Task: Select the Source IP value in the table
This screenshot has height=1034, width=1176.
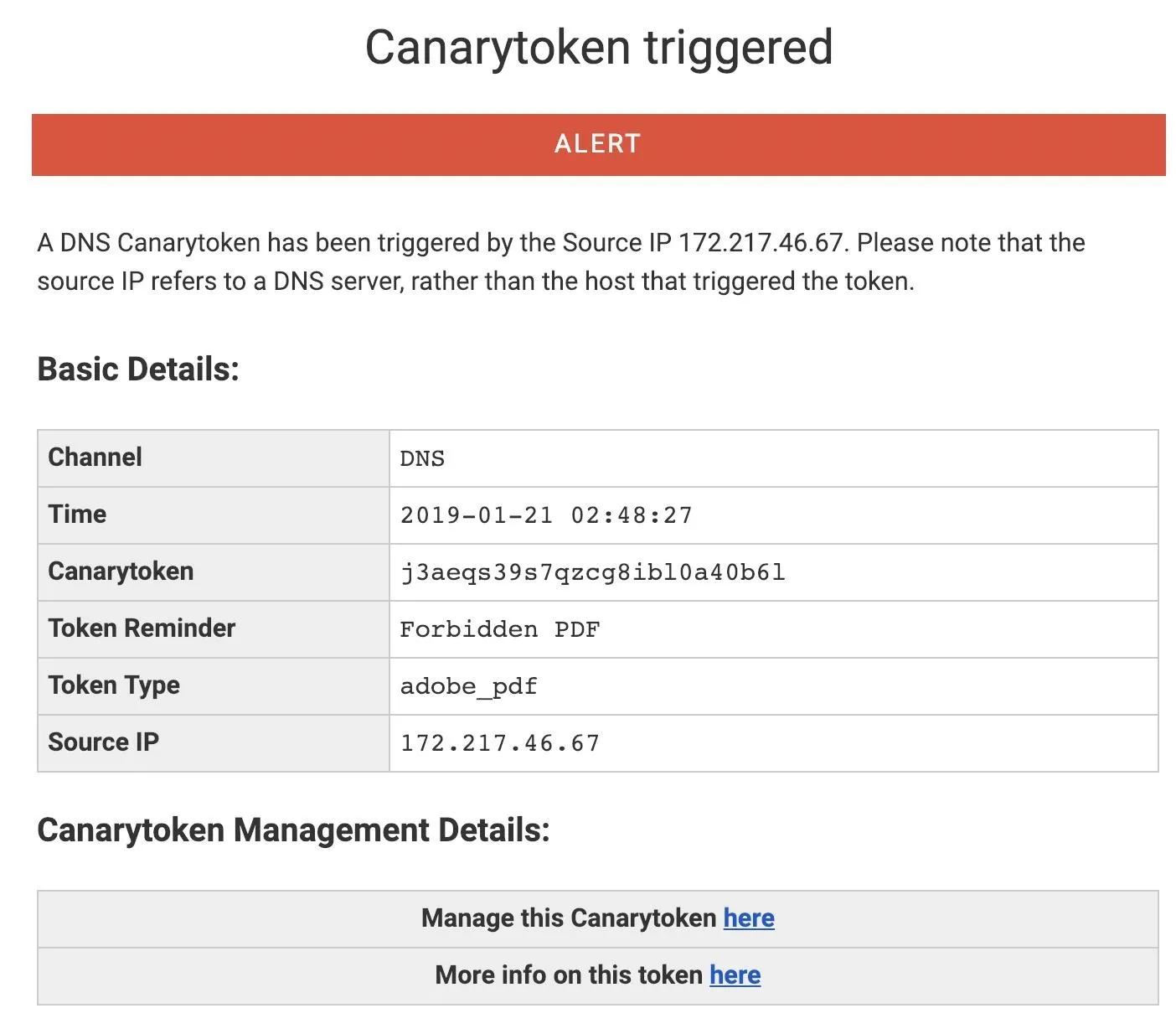Action: pos(500,743)
